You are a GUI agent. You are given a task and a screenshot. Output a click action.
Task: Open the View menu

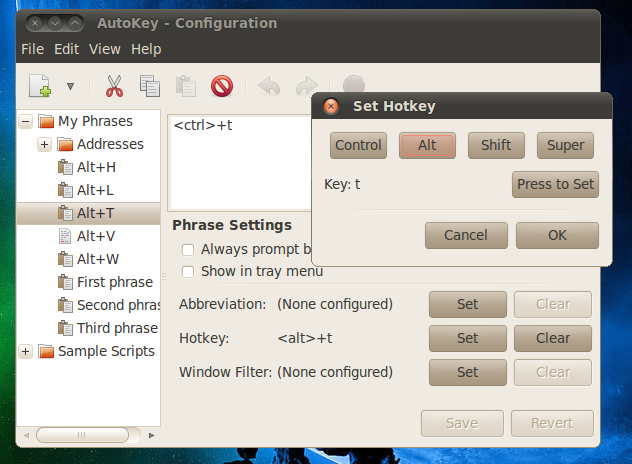(x=105, y=49)
